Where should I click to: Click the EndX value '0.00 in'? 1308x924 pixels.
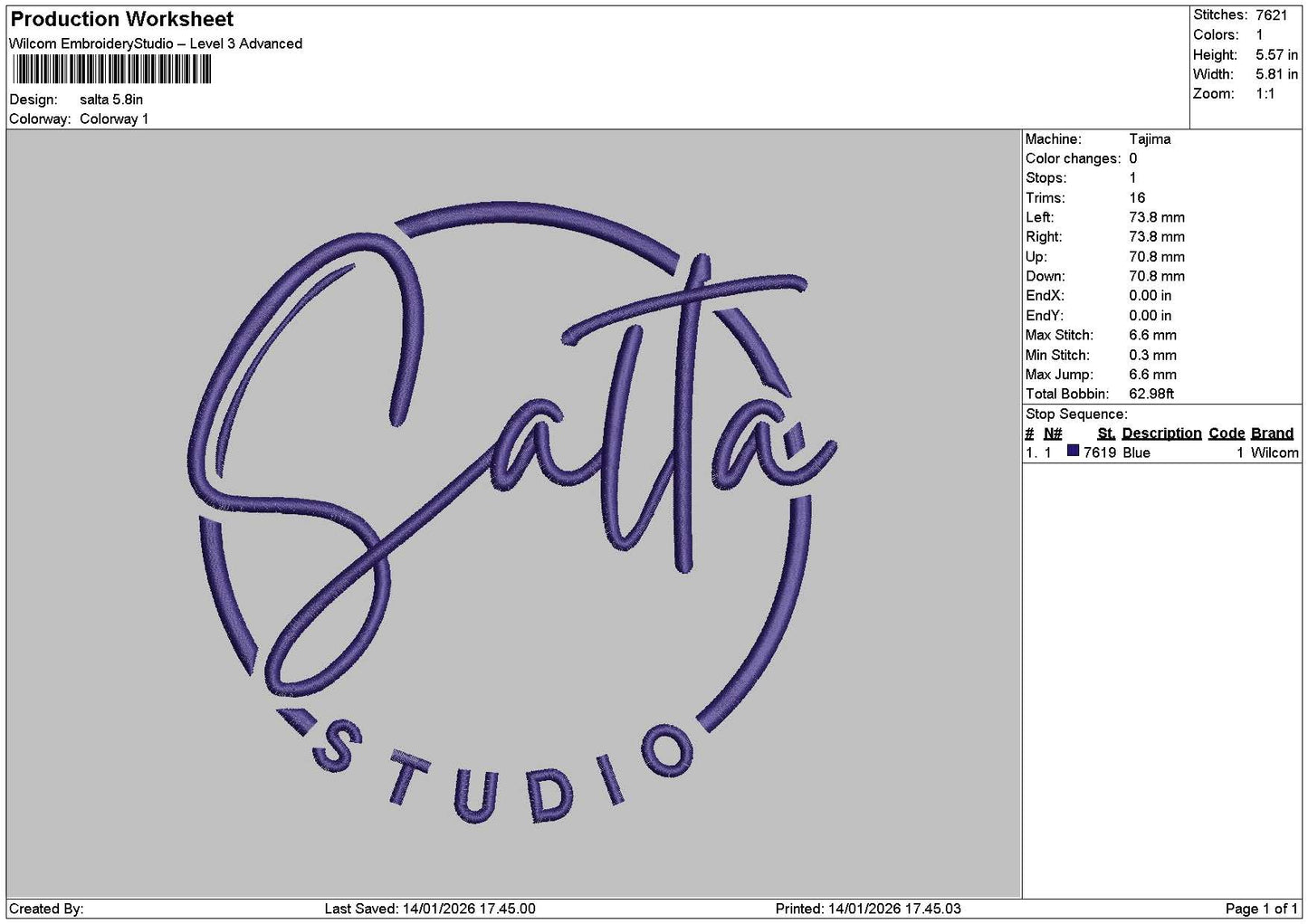tap(1150, 296)
